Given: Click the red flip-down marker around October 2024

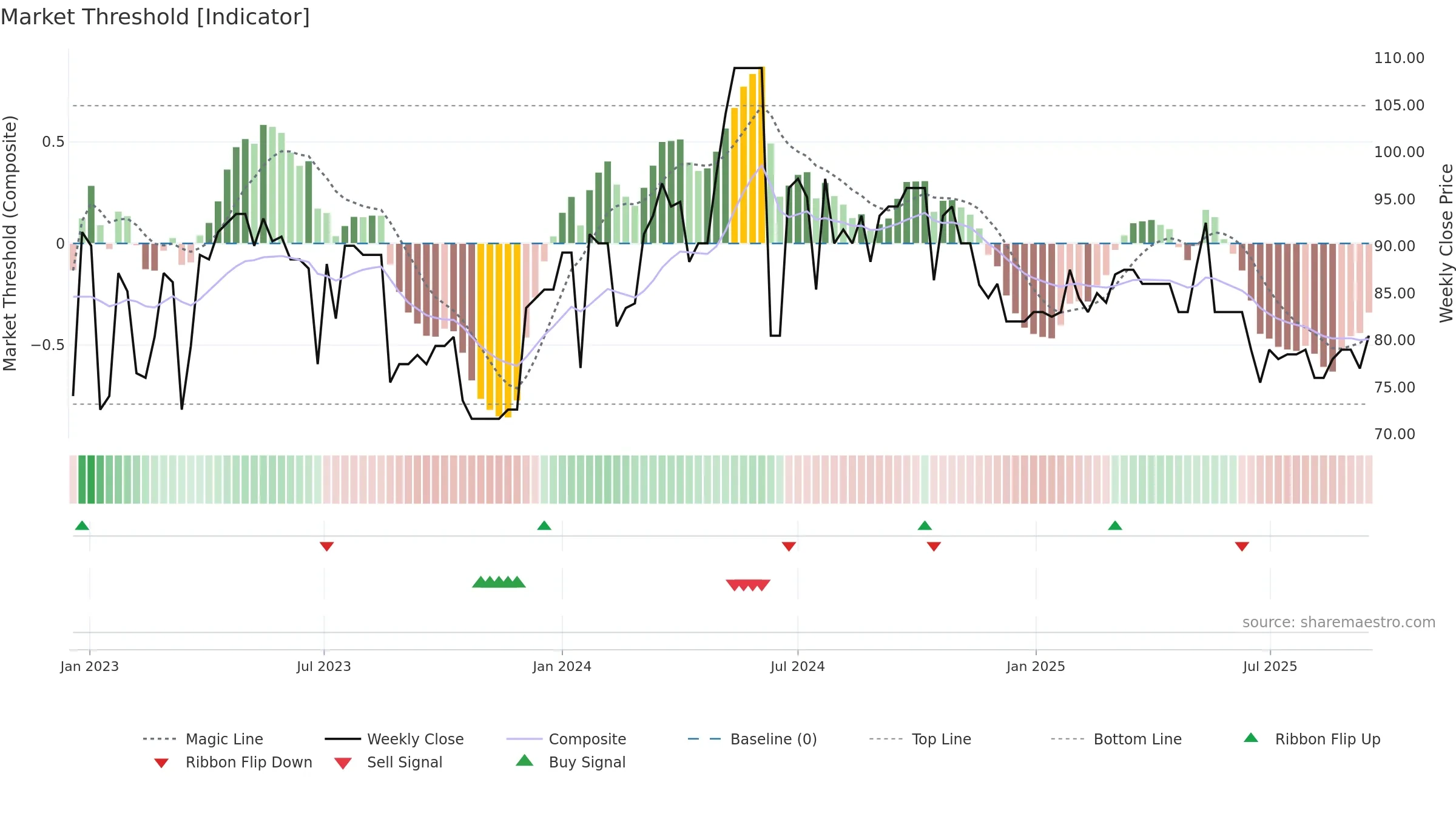Looking at the screenshot, I should point(934,547).
